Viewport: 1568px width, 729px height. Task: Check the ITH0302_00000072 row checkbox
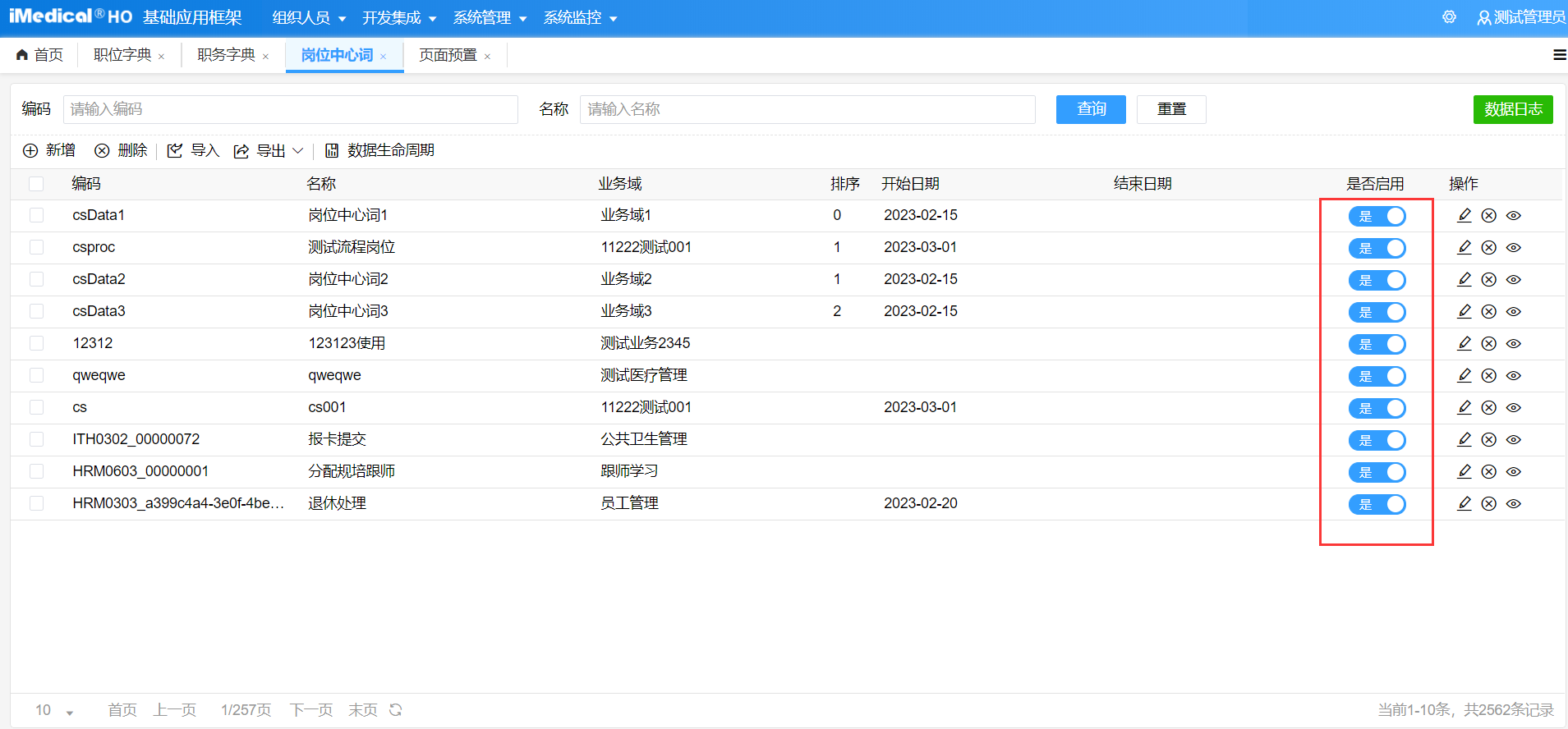tap(36, 439)
